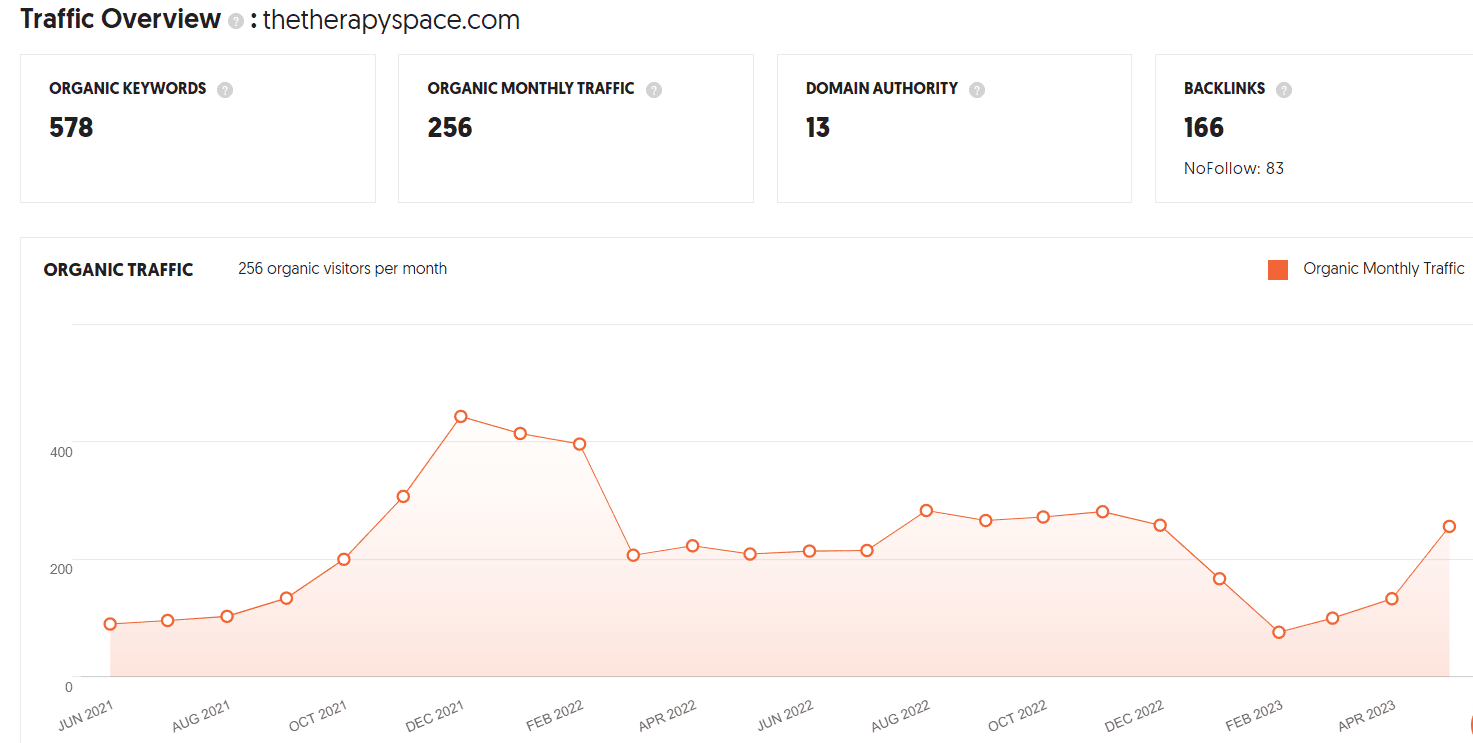The height and width of the screenshot is (743, 1473).
Task: Click the Backlinks count 166
Action: click(1204, 127)
